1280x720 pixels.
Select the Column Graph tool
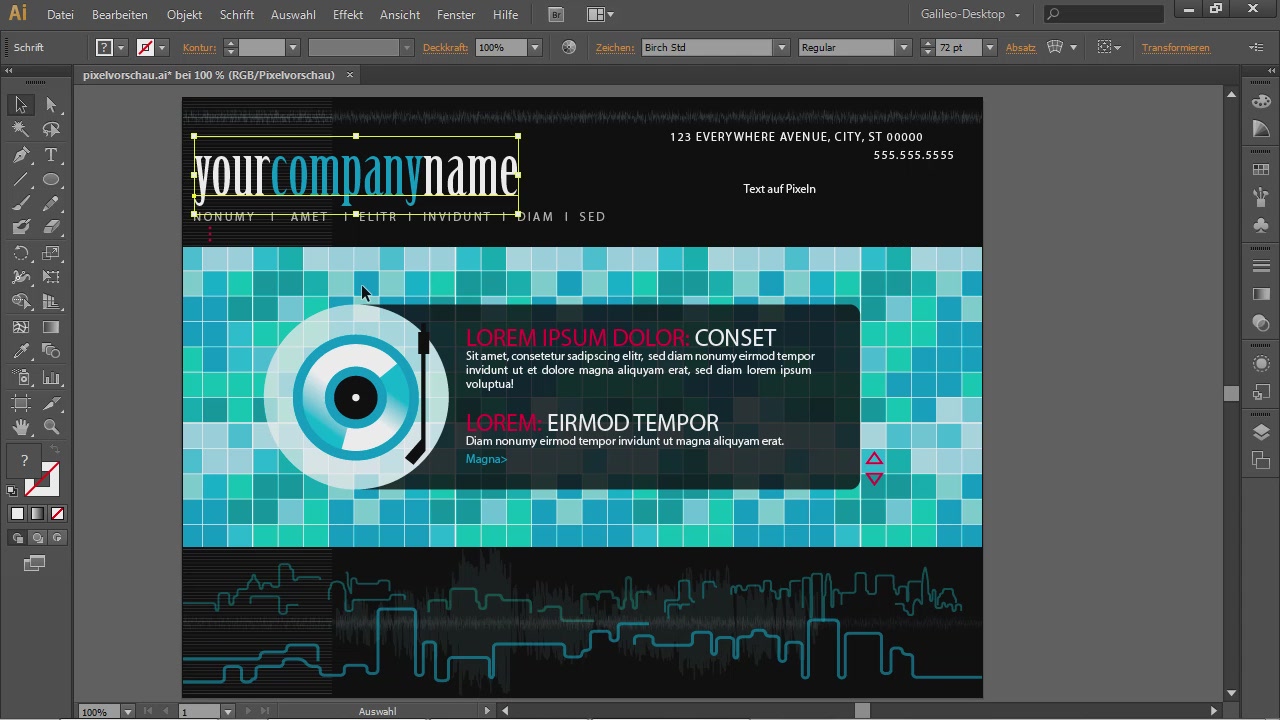(x=51, y=378)
